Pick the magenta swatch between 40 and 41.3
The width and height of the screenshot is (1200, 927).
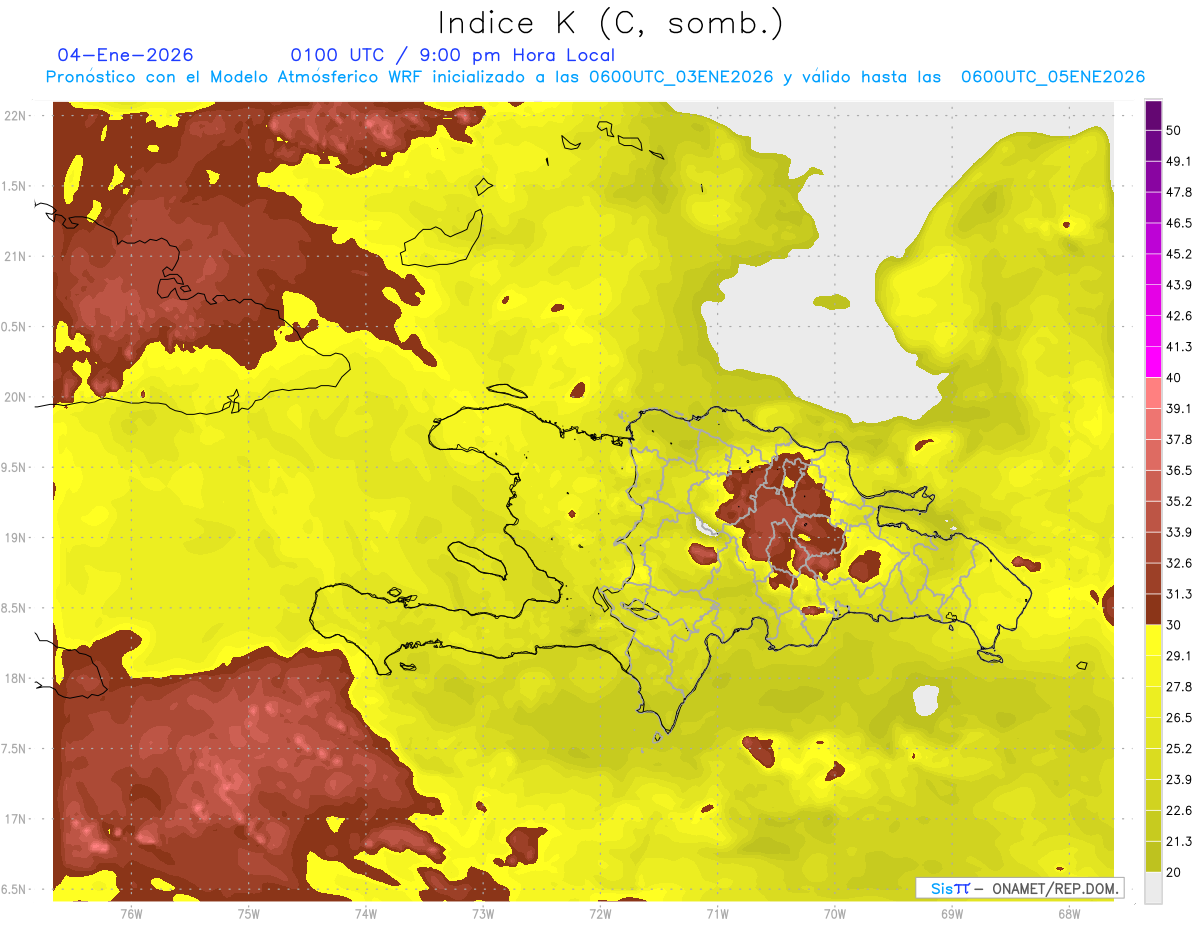(1153, 362)
